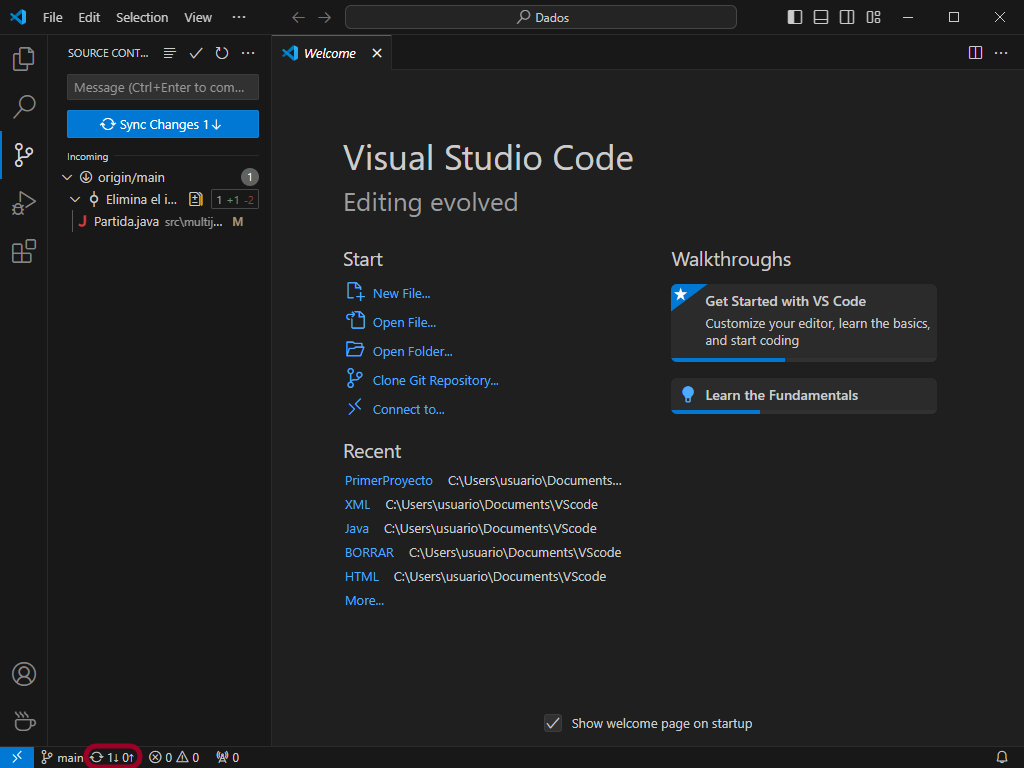
Task: Toggle the primary side bar layout icon
Action: point(795,18)
